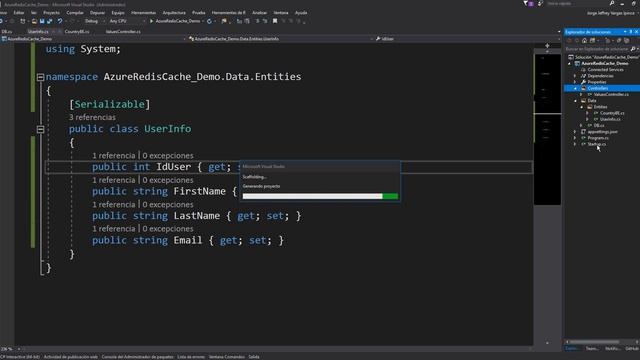Click the Undo toolbar icon

point(60,21)
